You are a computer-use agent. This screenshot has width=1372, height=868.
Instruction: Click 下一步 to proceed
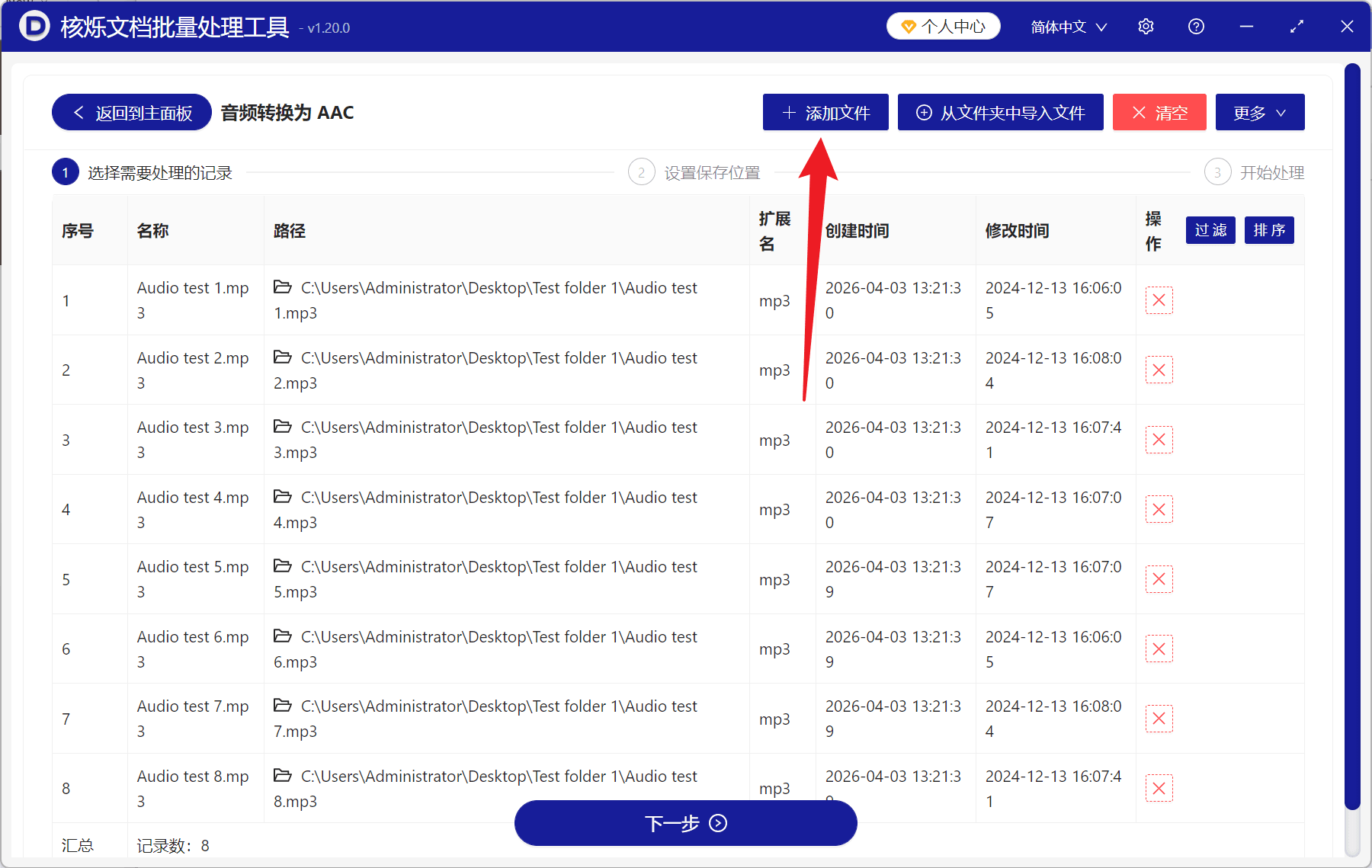pyautogui.click(x=685, y=823)
